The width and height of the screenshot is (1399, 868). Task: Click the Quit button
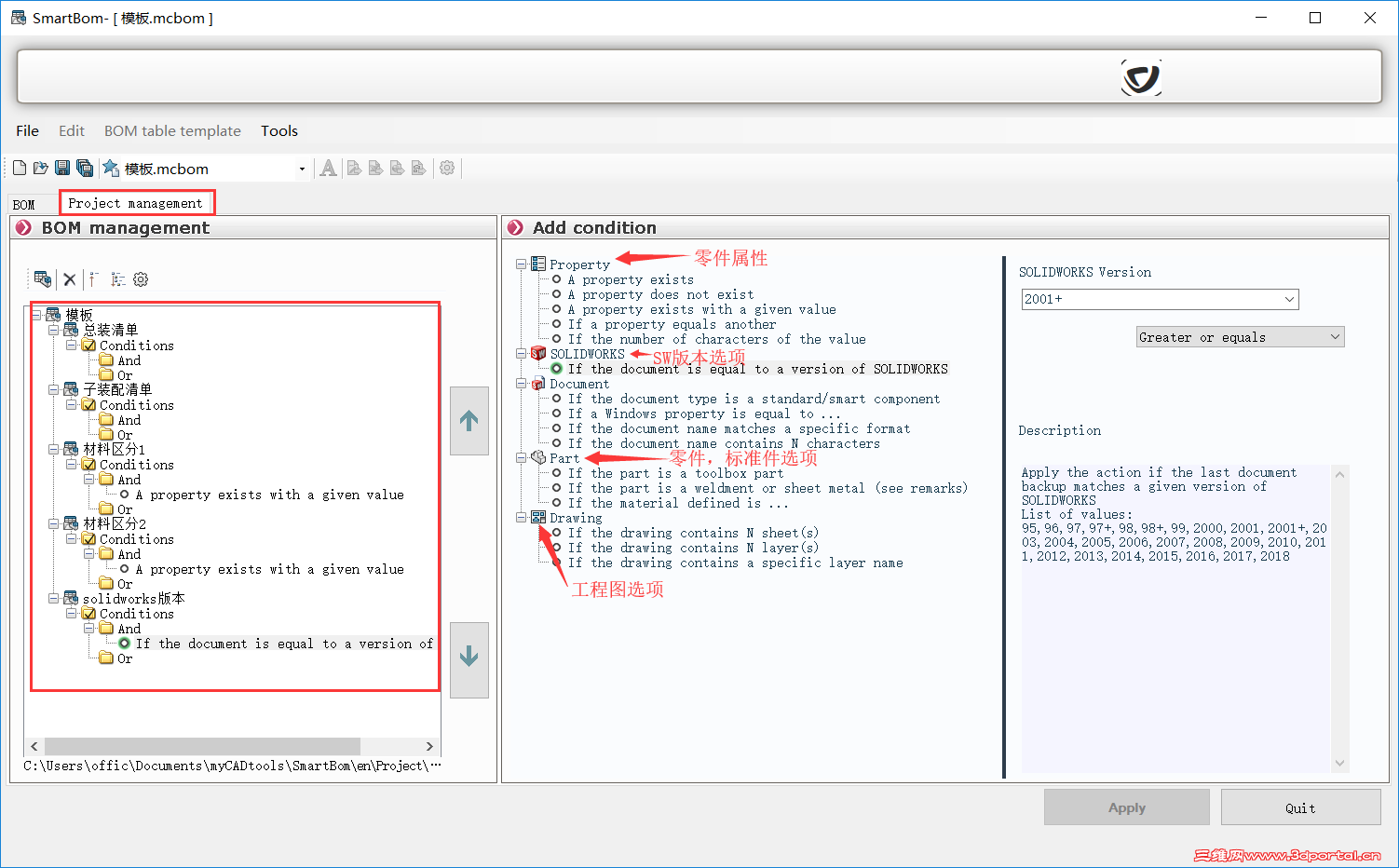pos(1300,807)
